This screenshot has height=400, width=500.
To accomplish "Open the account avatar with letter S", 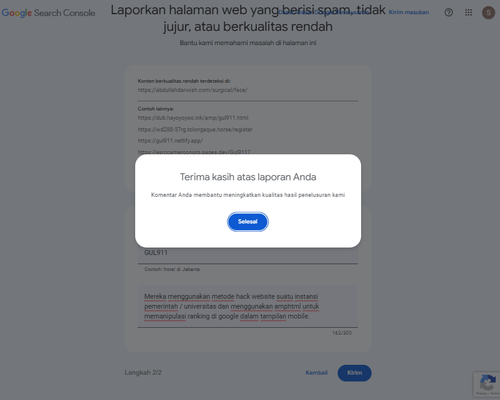I will 488,13.
